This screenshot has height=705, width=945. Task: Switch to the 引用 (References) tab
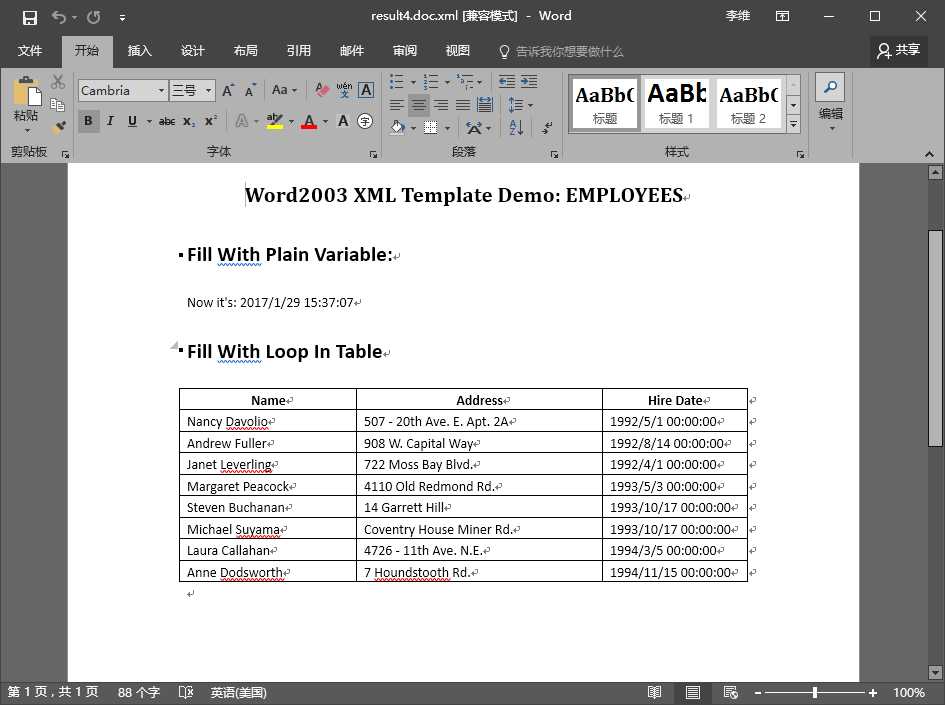299,51
